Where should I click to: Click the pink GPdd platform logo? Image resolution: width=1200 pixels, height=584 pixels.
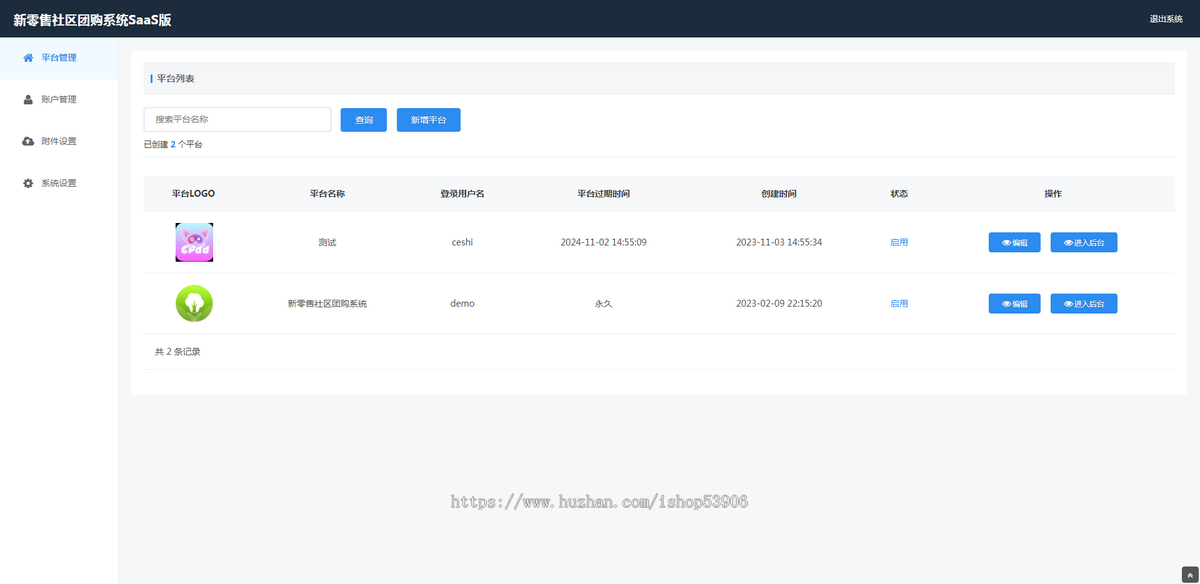point(194,242)
